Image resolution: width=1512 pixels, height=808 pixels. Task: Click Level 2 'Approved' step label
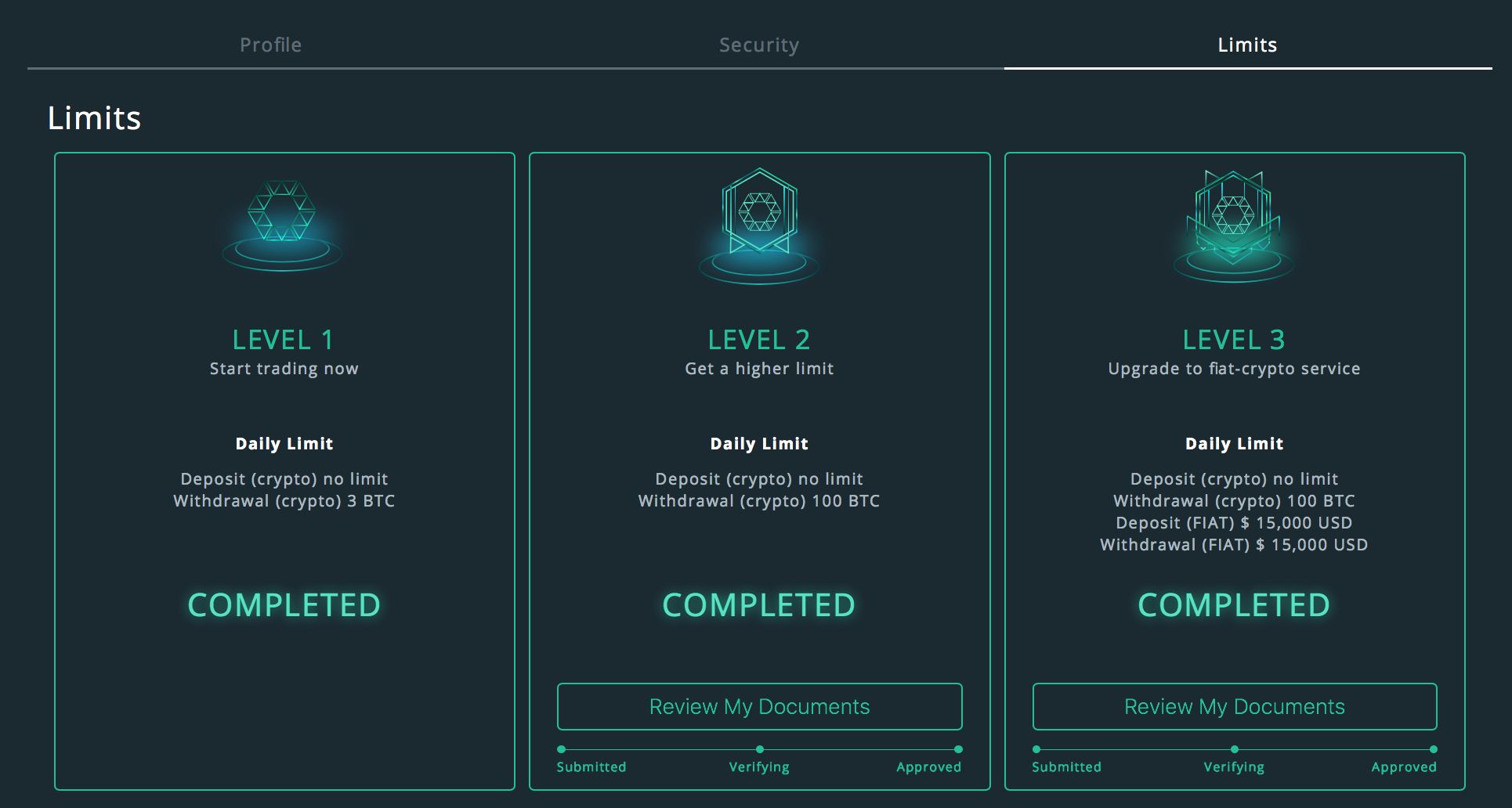[x=928, y=767]
